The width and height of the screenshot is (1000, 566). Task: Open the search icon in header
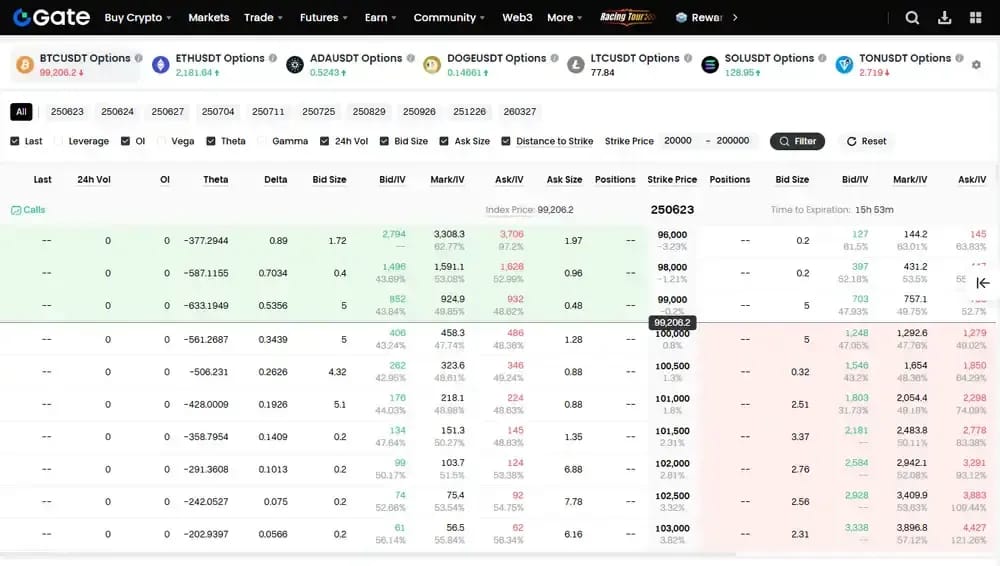912,18
